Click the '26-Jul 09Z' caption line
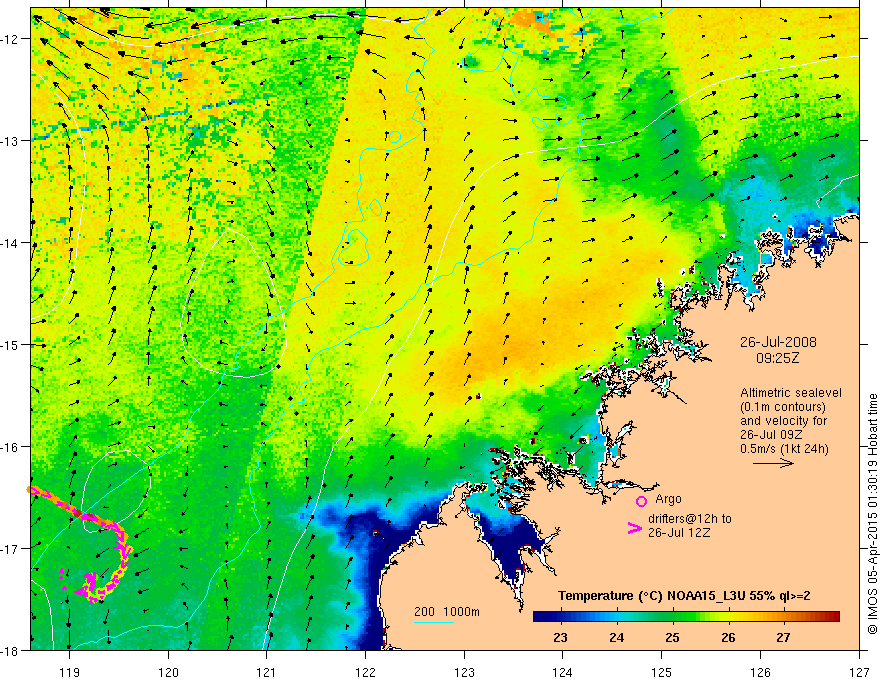Screen dimensions: 880x680 (x=771, y=435)
